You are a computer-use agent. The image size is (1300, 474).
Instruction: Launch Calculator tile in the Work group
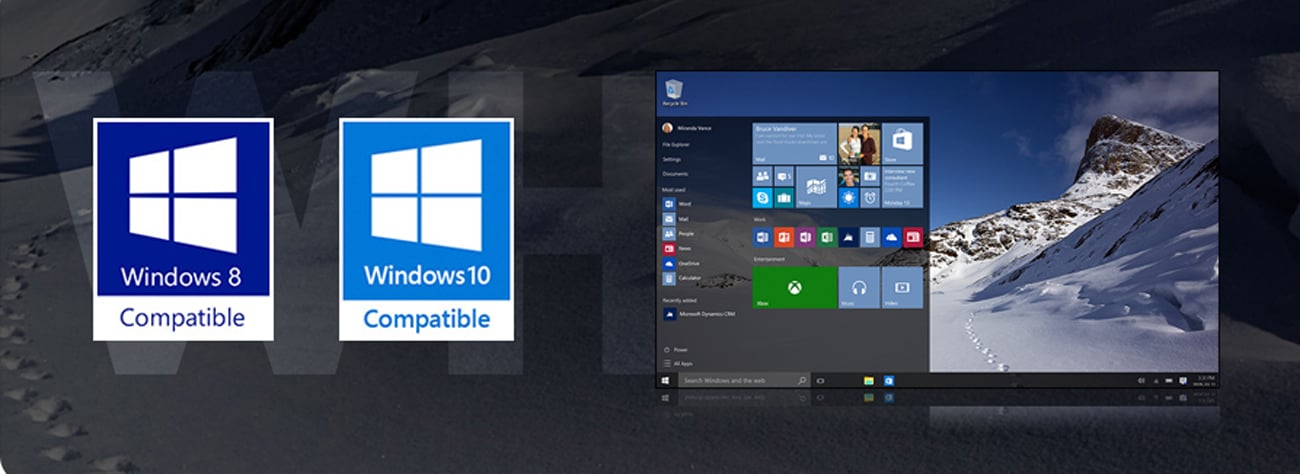pos(869,237)
